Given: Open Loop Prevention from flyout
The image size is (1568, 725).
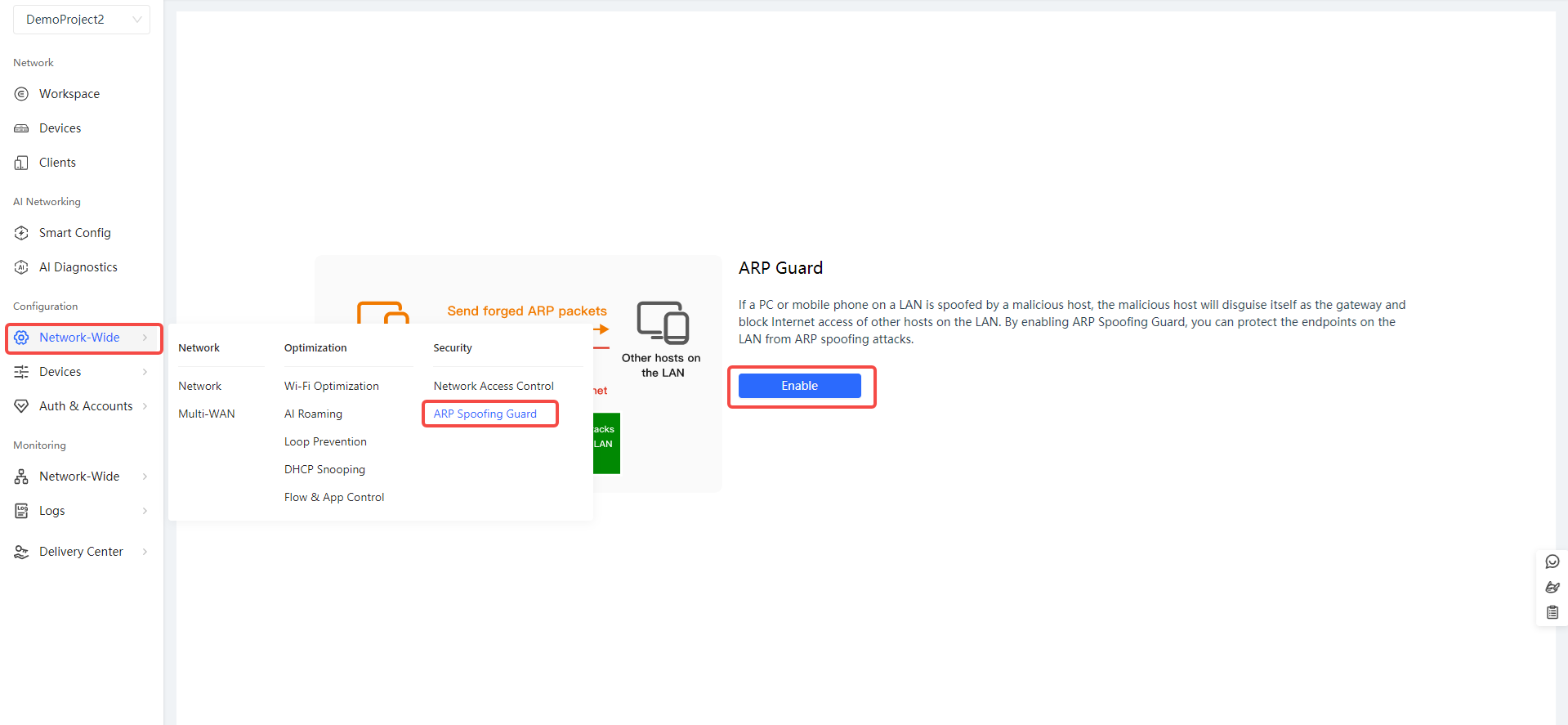Looking at the screenshot, I should pos(325,441).
